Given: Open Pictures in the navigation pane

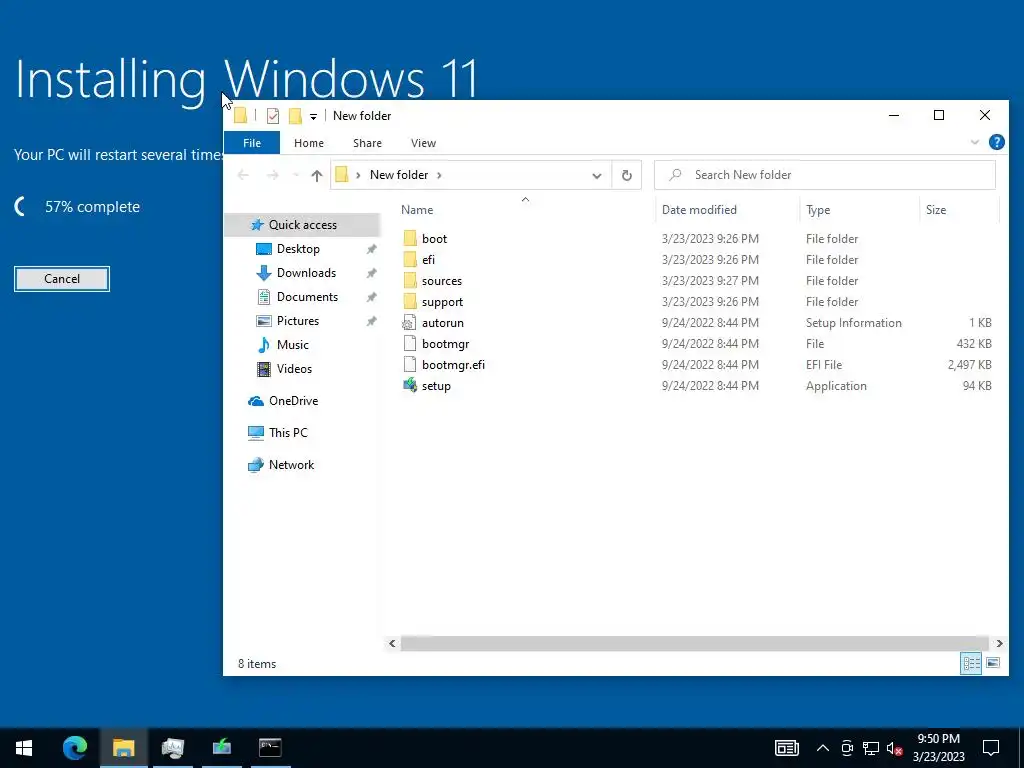Looking at the screenshot, I should pyautogui.click(x=298, y=321).
